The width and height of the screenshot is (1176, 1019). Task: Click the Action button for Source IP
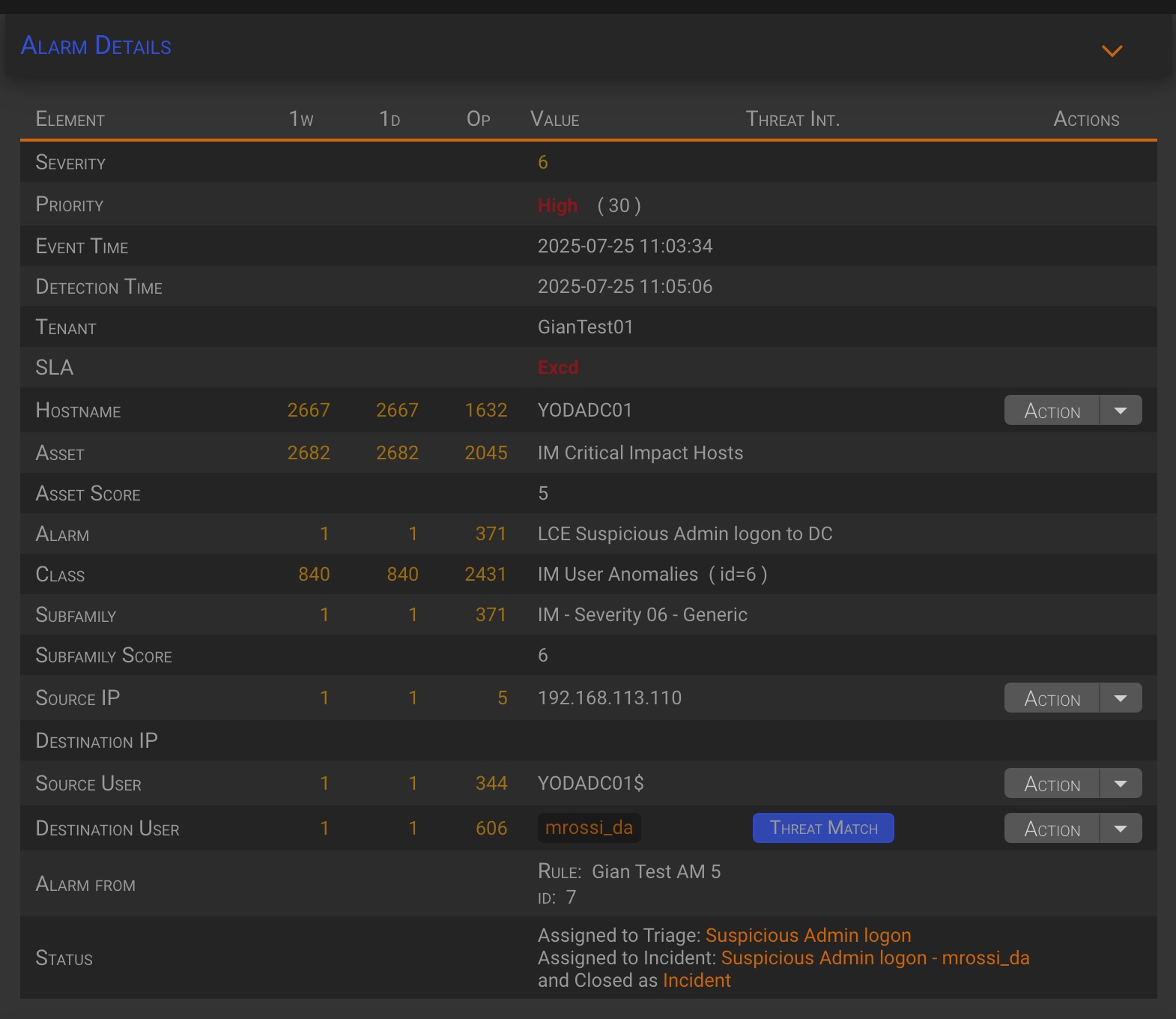click(x=1052, y=698)
